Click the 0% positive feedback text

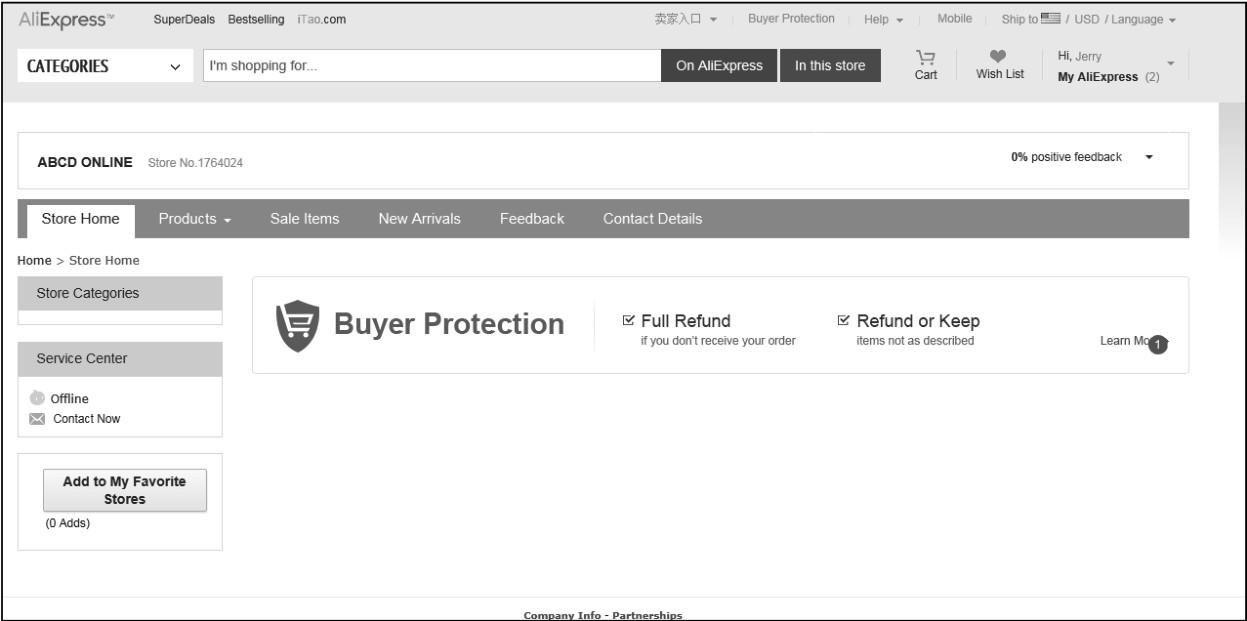(1066, 157)
